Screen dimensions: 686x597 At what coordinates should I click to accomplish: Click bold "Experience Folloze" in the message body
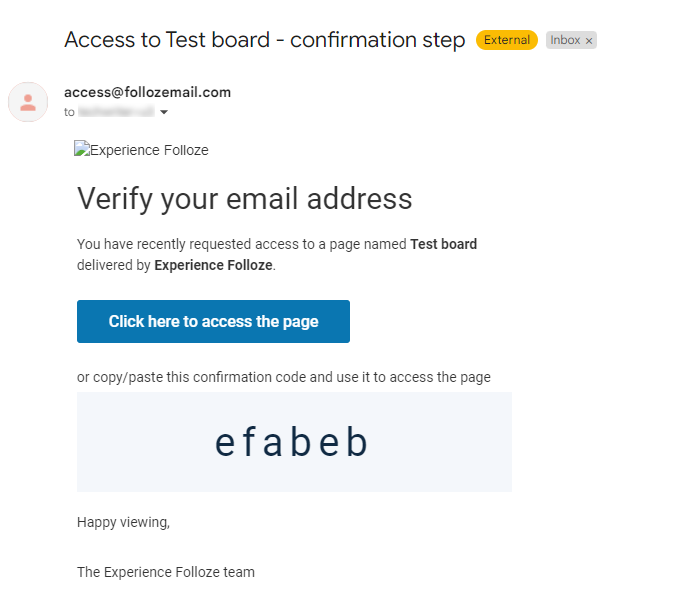coord(213,265)
